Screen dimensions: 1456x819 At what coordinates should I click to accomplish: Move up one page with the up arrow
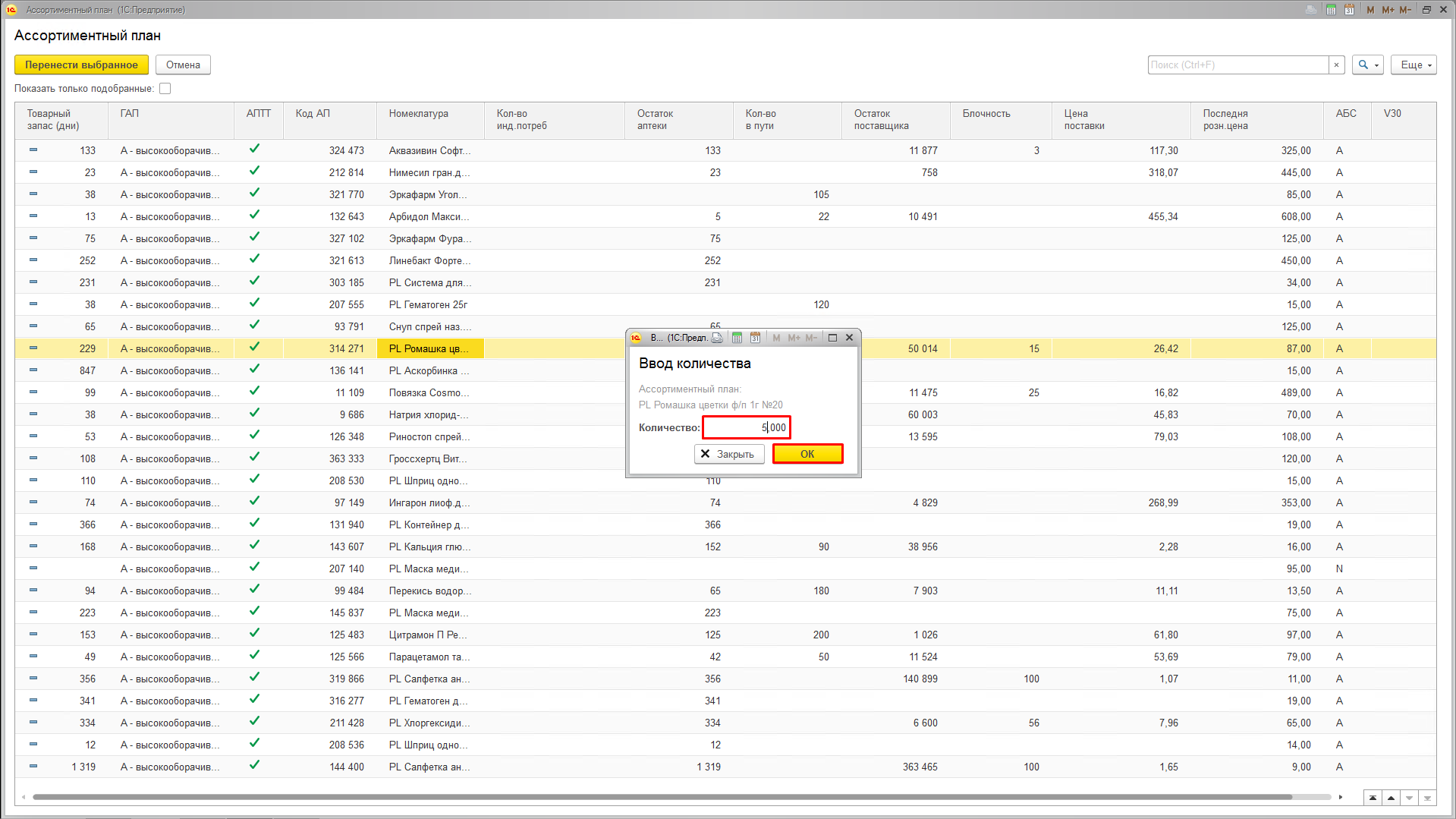point(1391,798)
